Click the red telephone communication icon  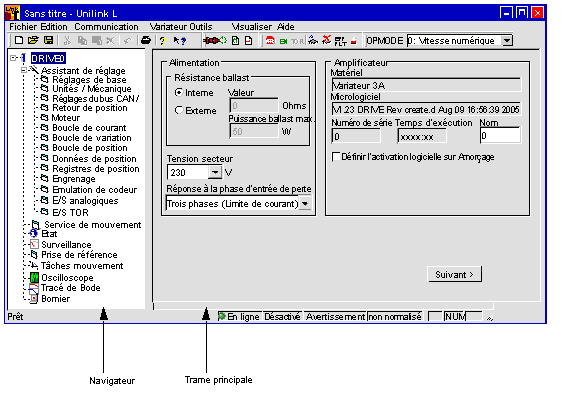pos(270,40)
